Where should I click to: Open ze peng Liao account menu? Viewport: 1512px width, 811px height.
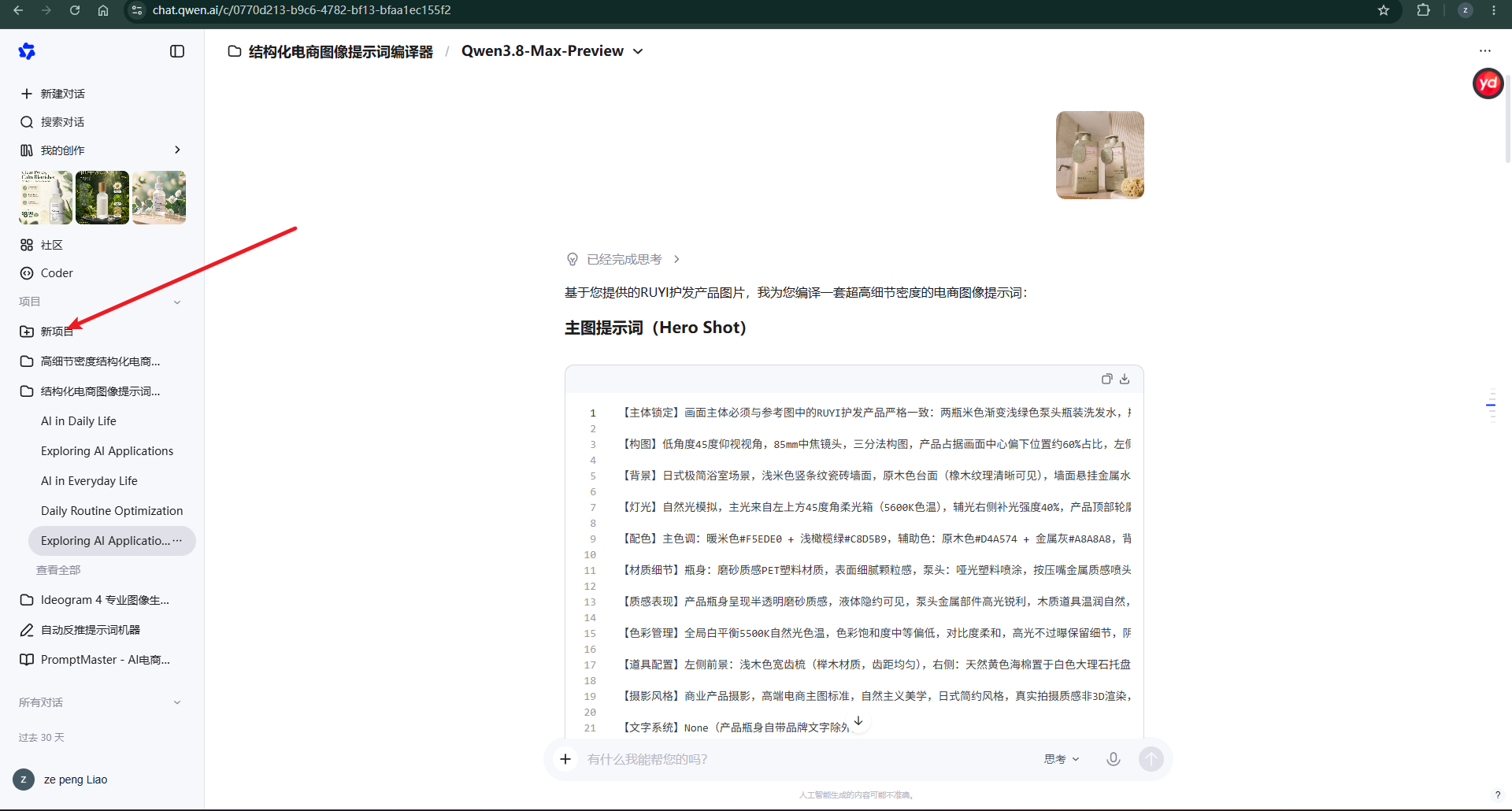coord(61,780)
